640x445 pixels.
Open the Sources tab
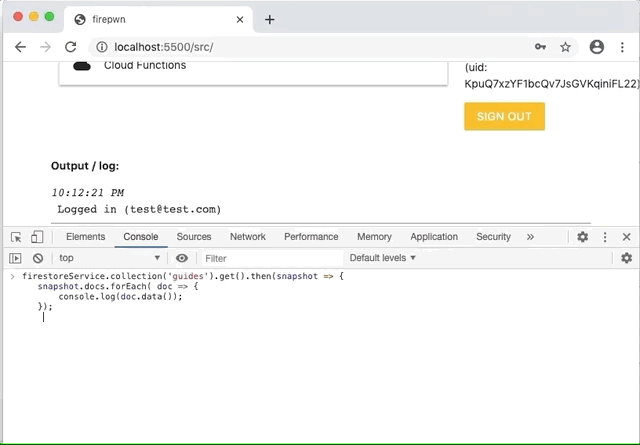(194, 237)
